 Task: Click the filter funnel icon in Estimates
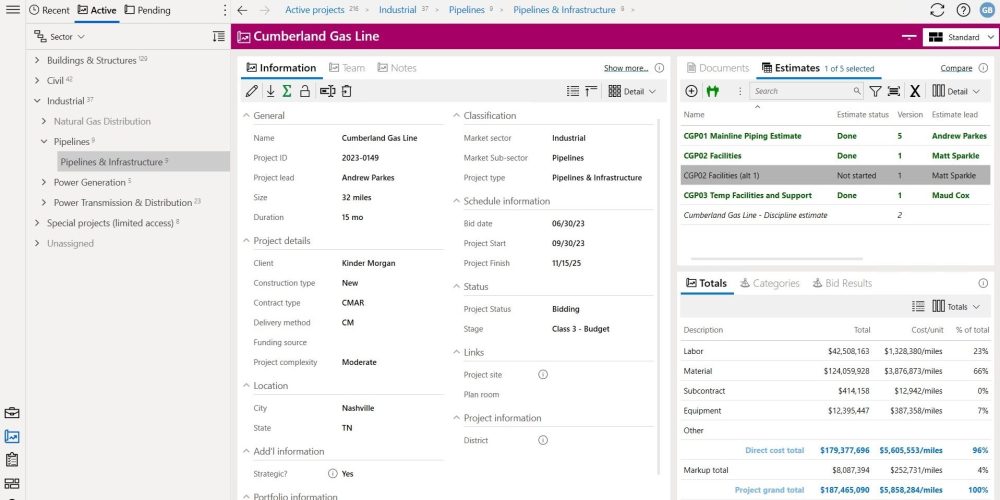click(876, 91)
